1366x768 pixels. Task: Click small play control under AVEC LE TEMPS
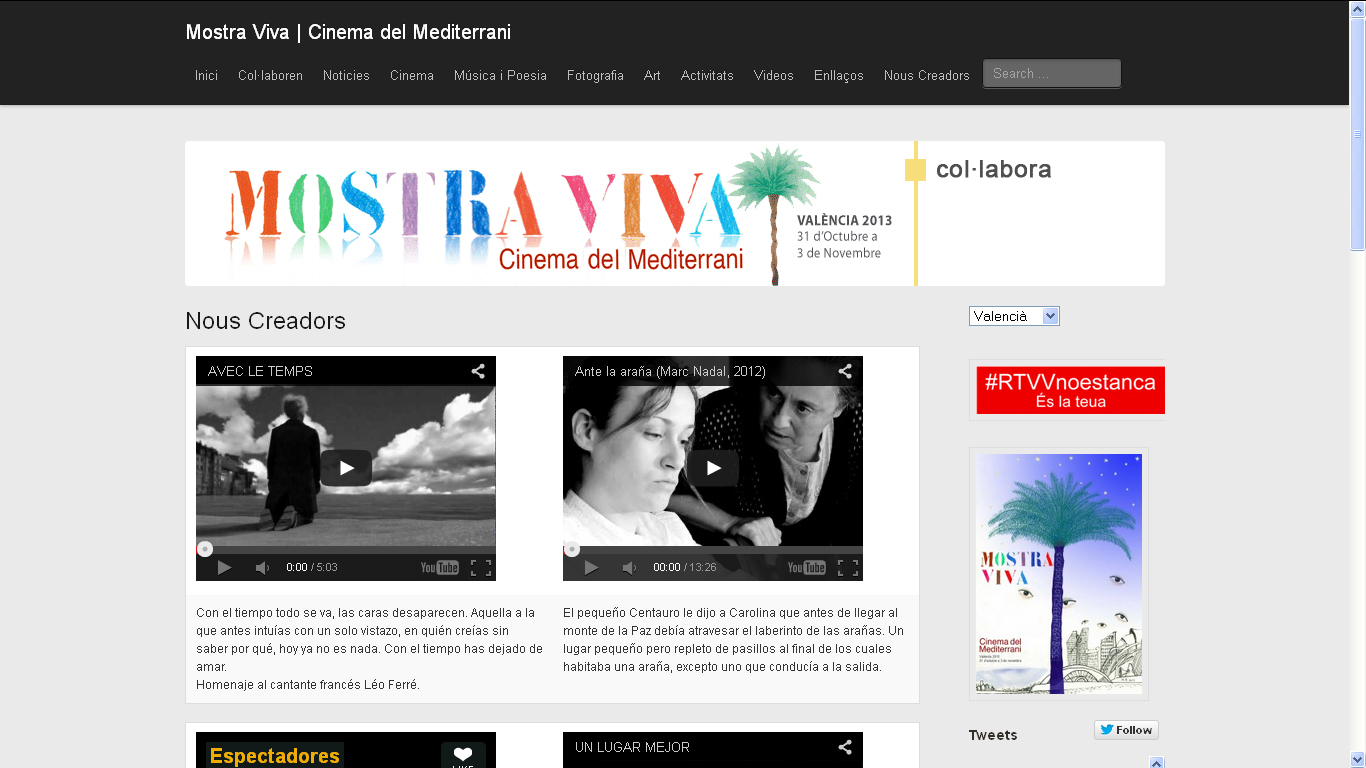[x=224, y=568]
